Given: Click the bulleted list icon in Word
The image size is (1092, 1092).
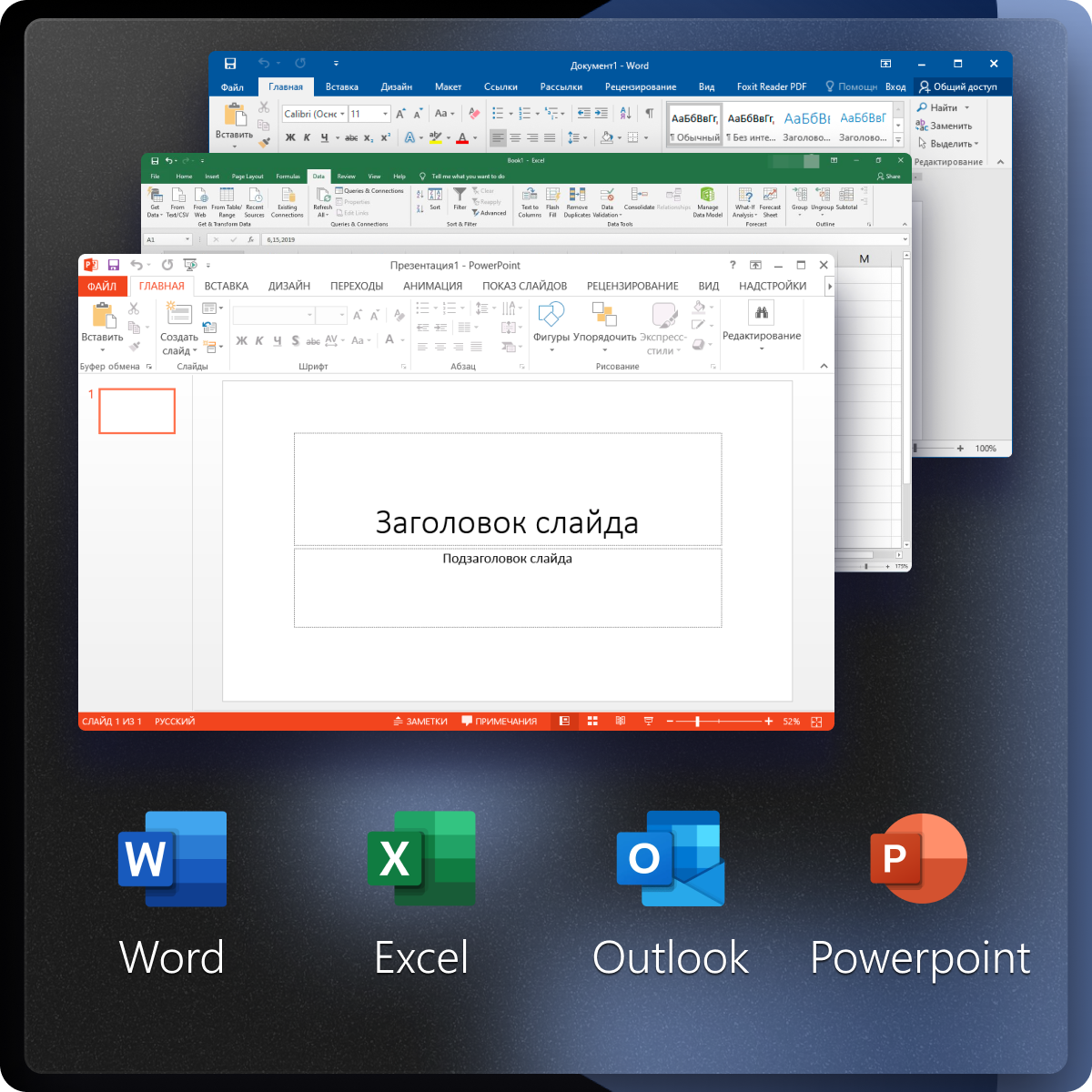Looking at the screenshot, I should [498, 114].
